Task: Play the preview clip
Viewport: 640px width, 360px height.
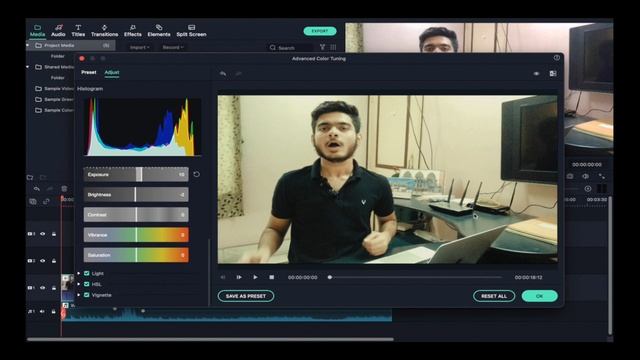Action: [256, 277]
